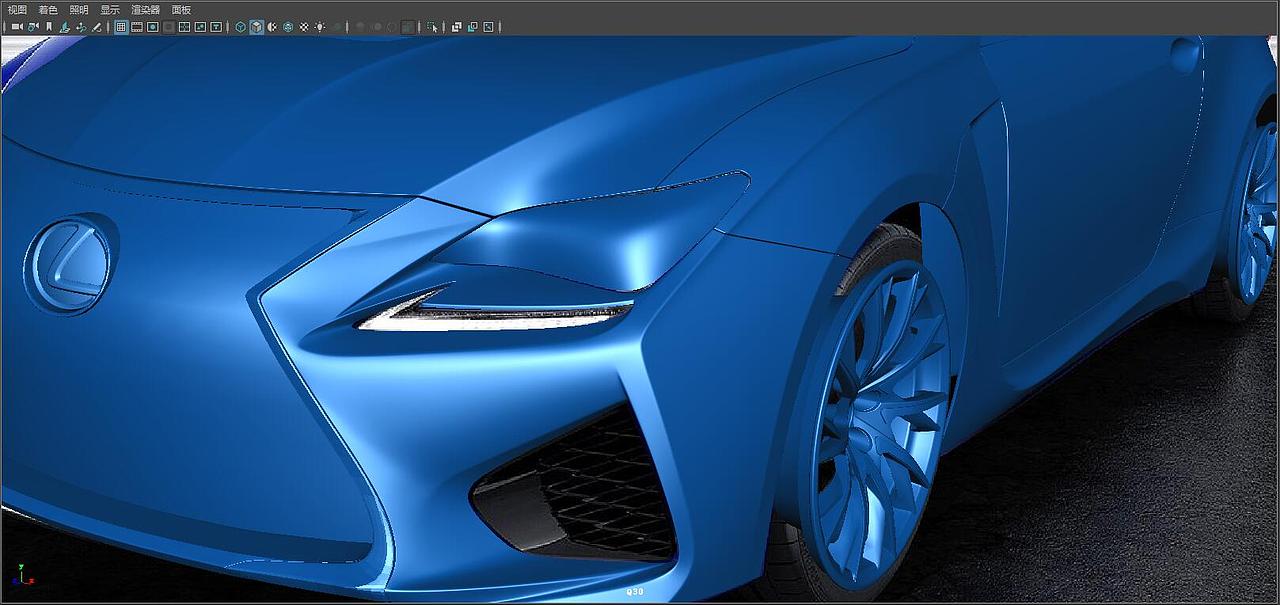Select the front wheel rim

[880, 425]
